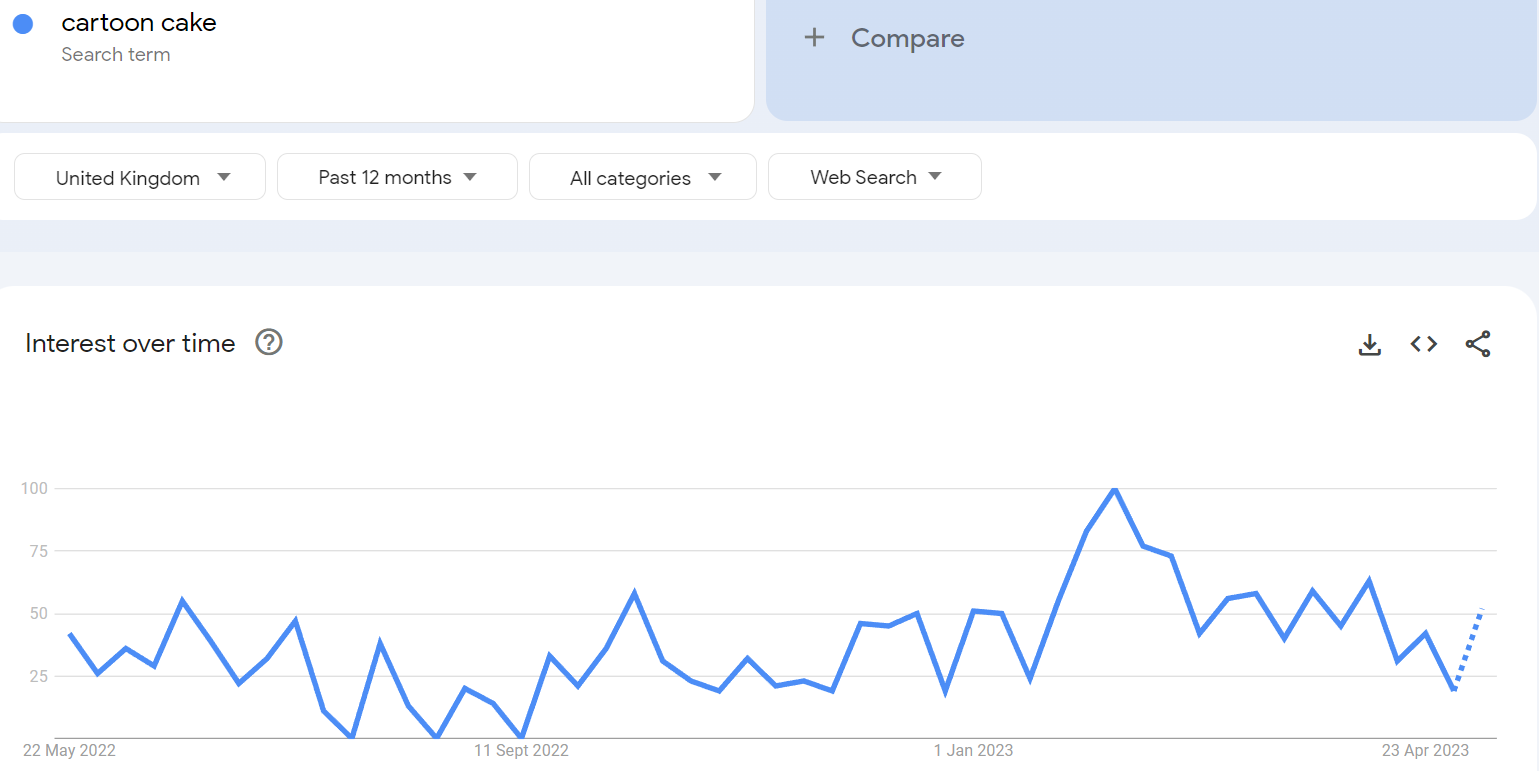Click the Compare text to add a term
Image resolution: width=1539 pixels, height=771 pixels.
[908, 38]
